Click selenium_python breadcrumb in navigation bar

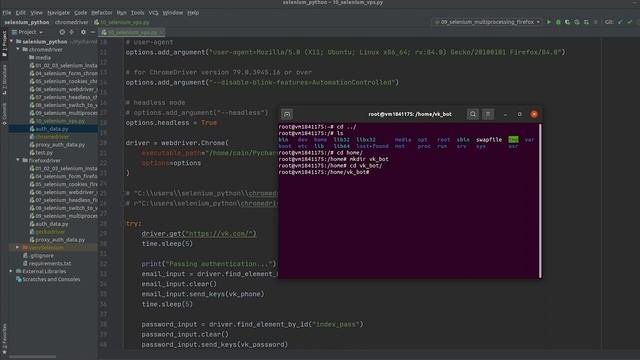[27, 22]
